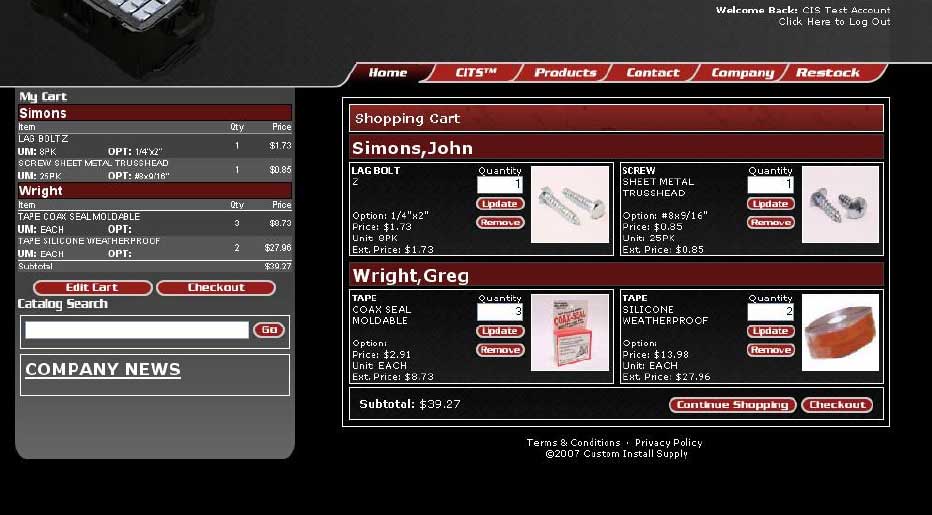Click Here to Log Out link
Viewport: 932px width, 515px height.
click(x=833, y=22)
